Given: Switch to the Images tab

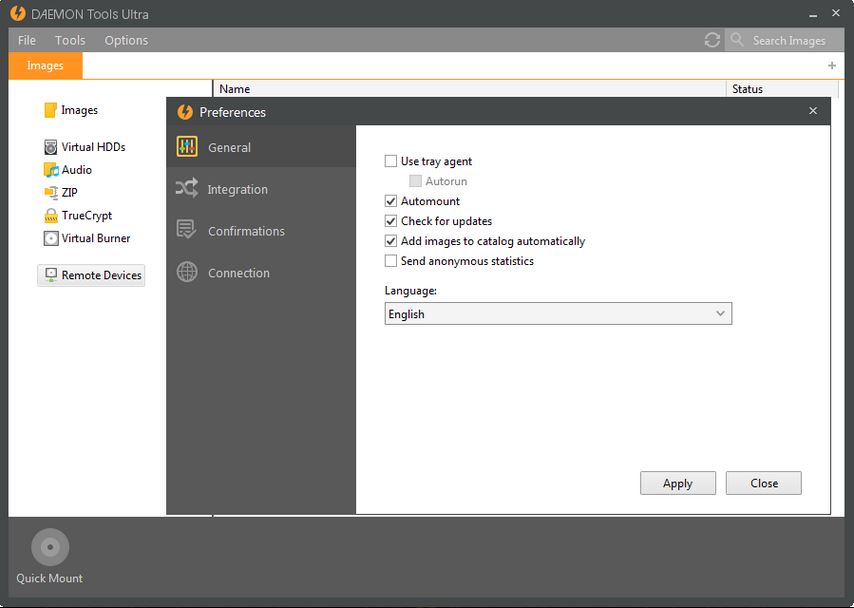Looking at the screenshot, I should pos(44,65).
